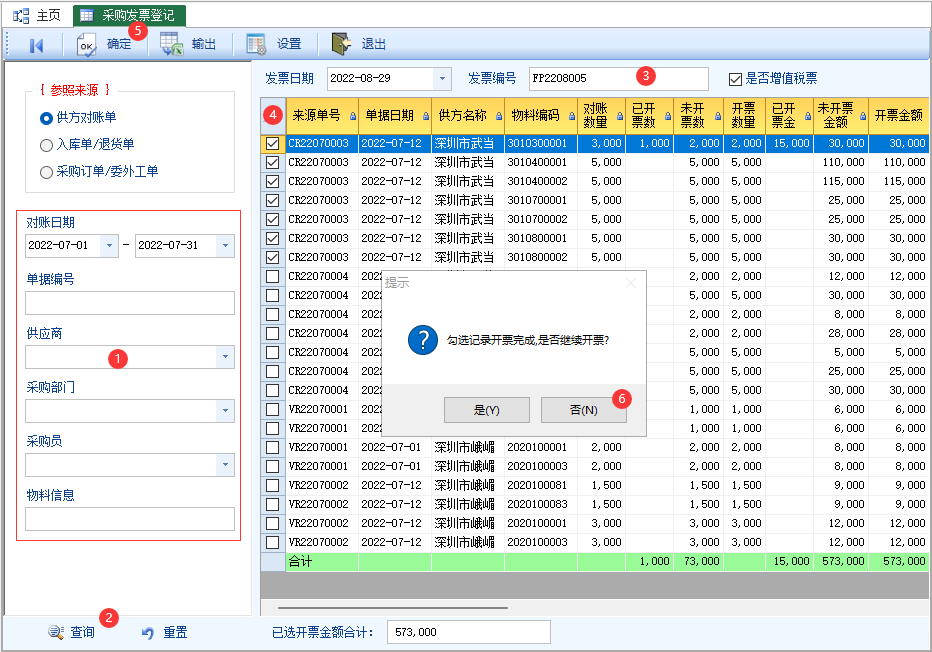Click 确定 confirm toolbar button
The width and height of the screenshot is (932, 652).
pos(104,45)
